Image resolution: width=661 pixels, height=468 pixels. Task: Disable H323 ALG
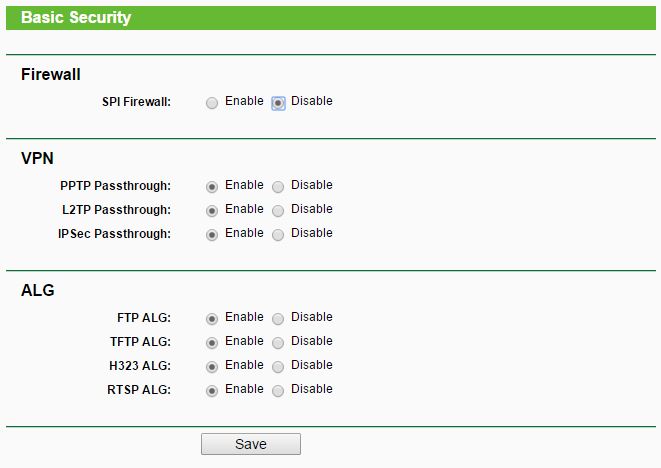pos(278,367)
